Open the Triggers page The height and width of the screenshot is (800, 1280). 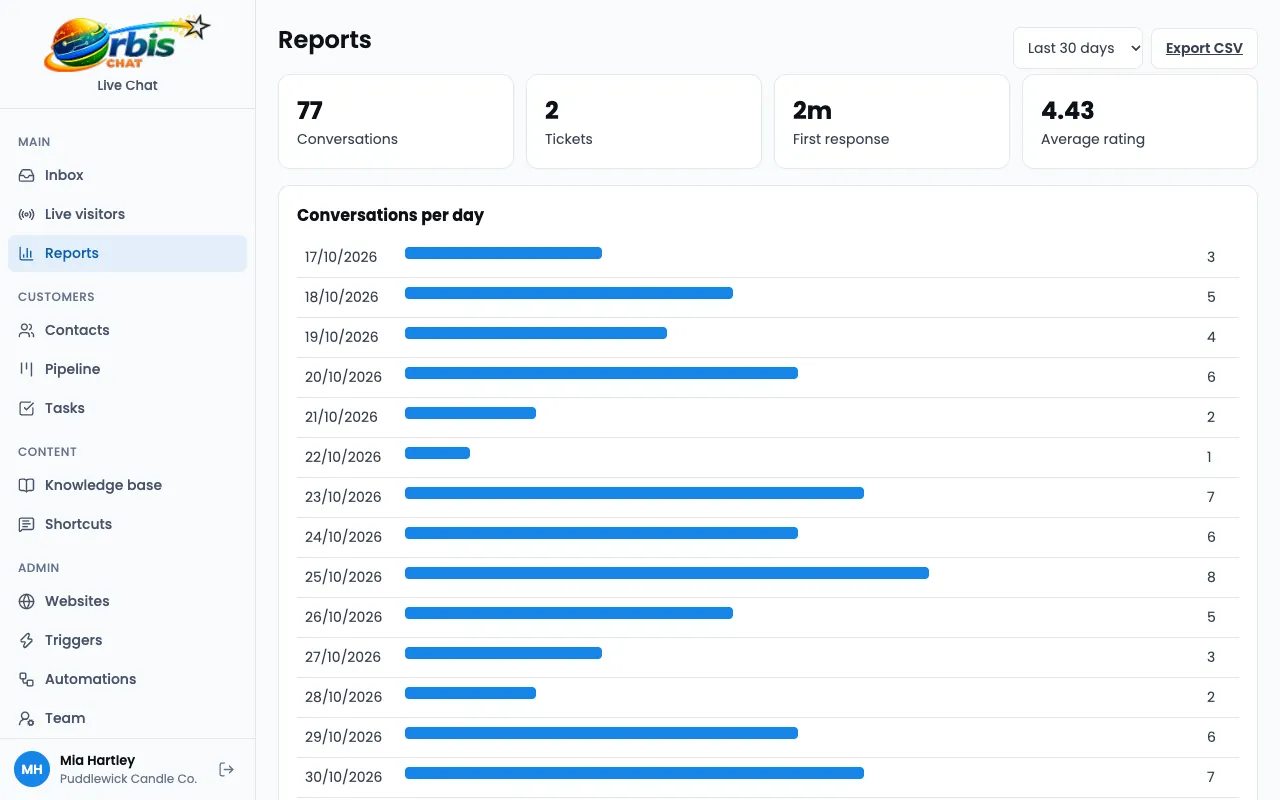click(x=128, y=640)
